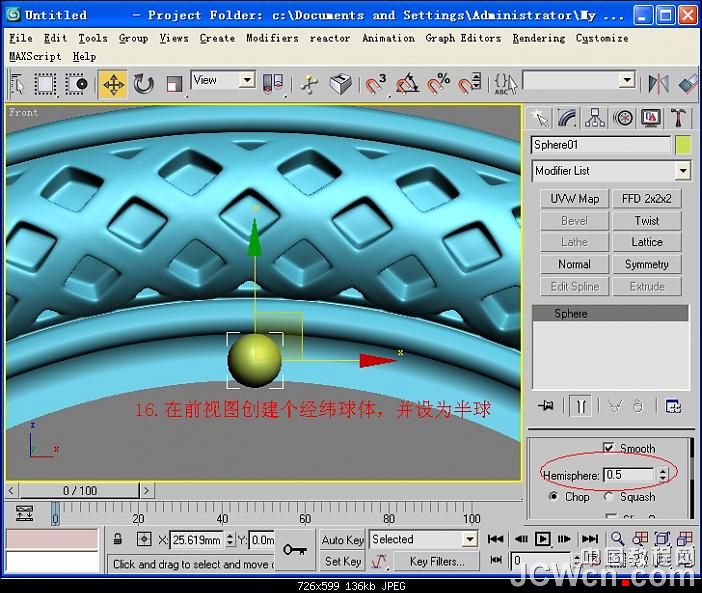This screenshot has width=702, height=593.
Task: Apply the FFD 2x2x2 modifier
Action: [647, 199]
